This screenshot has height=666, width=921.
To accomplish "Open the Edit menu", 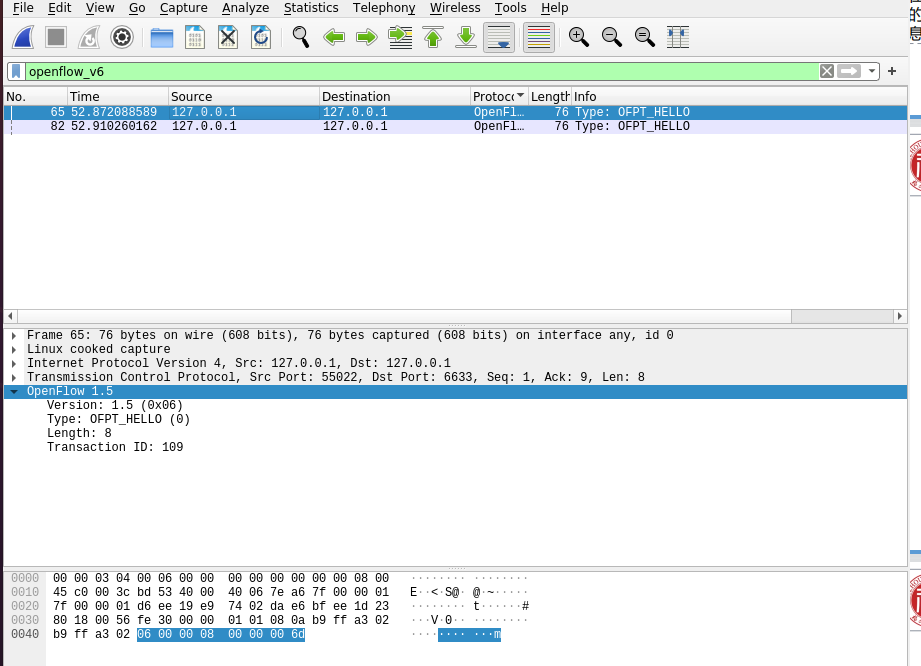I will pyautogui.click(x=59, y=8).
